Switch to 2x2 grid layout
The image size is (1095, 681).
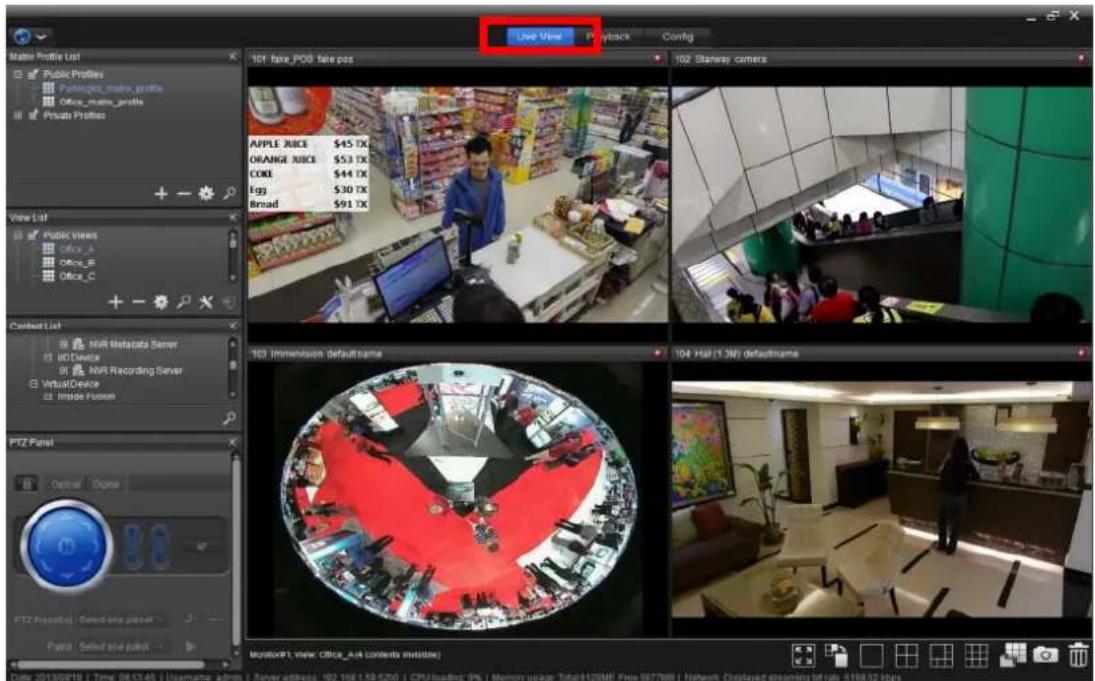click(906, 655)
